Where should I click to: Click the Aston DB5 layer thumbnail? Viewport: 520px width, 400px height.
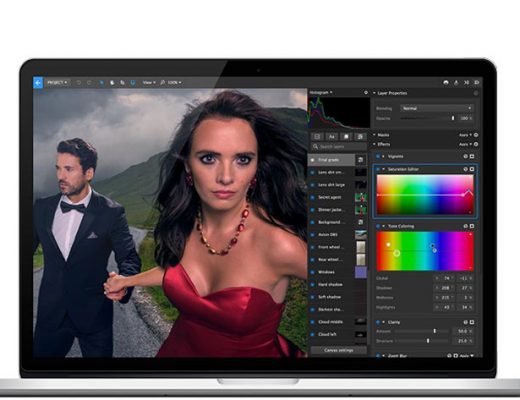pos(361,235)
